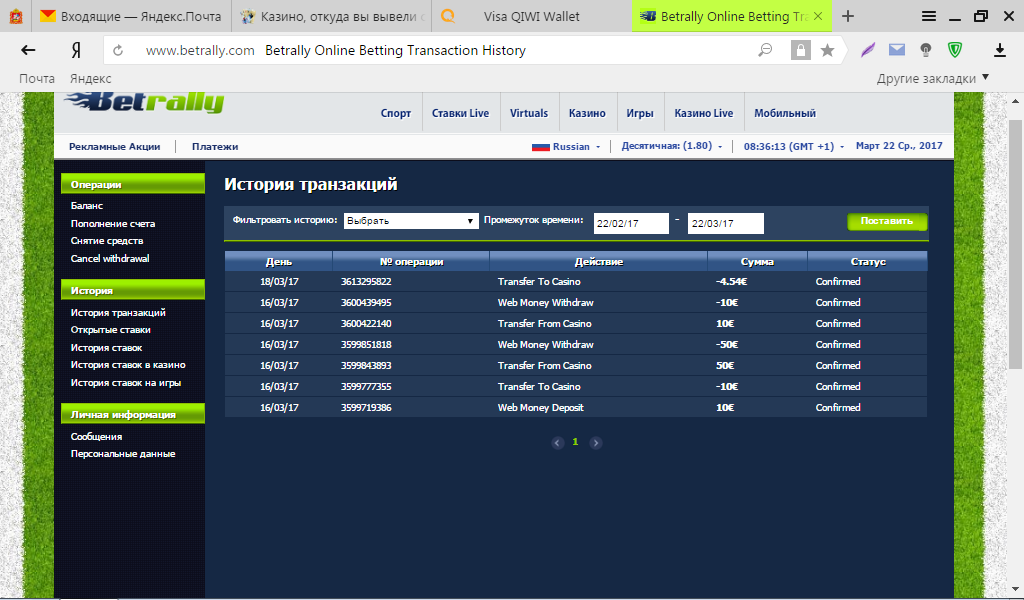Viewport: 1024px width, 600px height.
Task: Open 'Снятие средств' in the sidebar
Action: (107, 241)
